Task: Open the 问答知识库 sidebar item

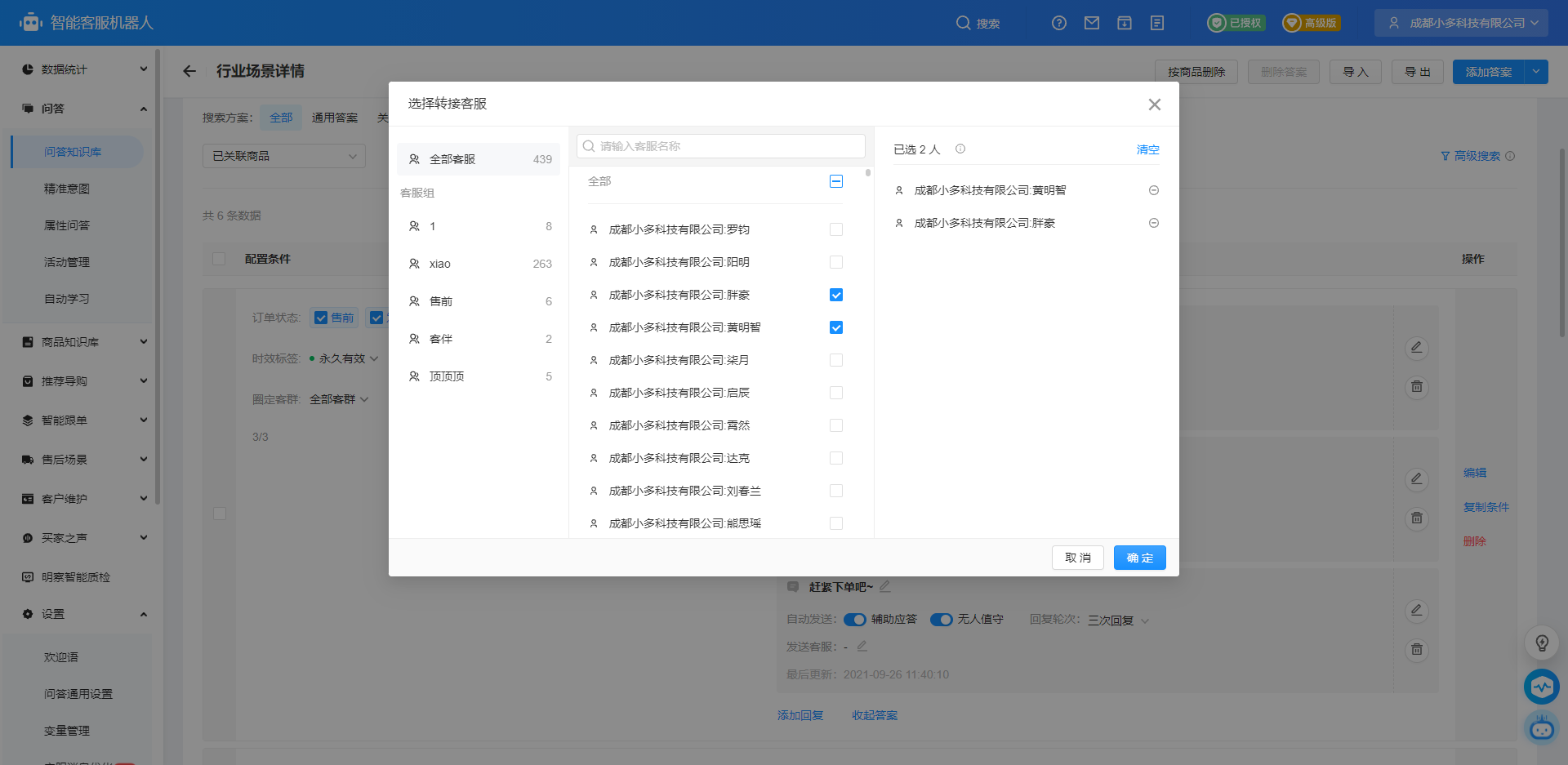Action: tap(78, 152)
